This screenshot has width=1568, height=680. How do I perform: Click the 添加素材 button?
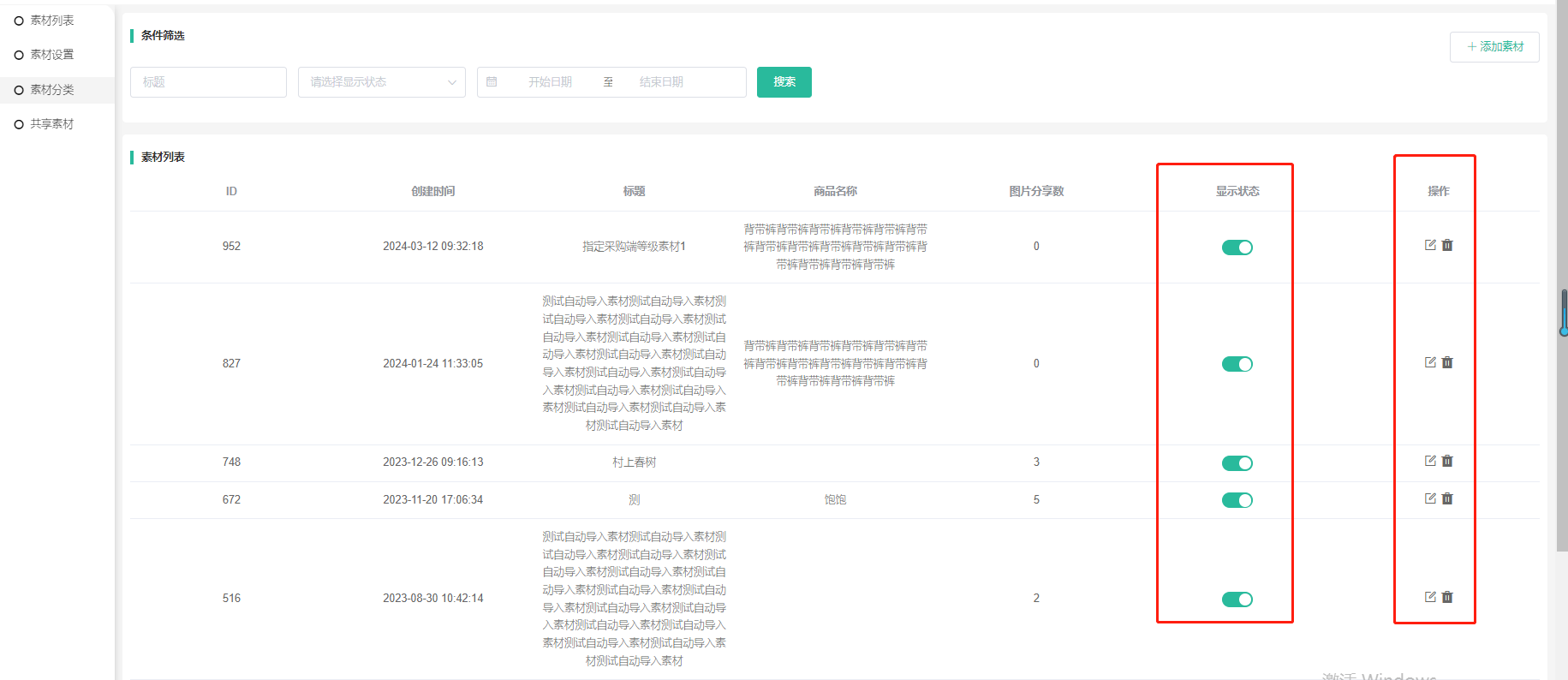(x=1493, y=47)
